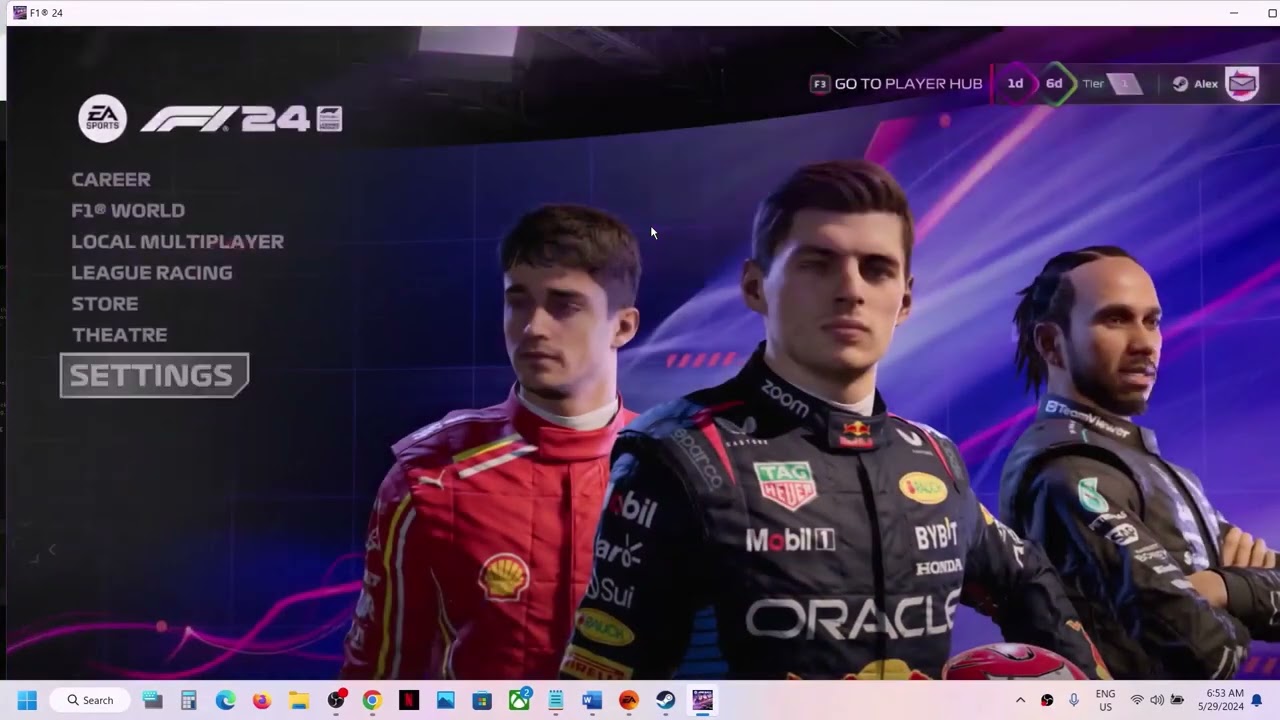Click the 6d timer diamond badge
The image size is (1280, 720).
pos(1054,84)
